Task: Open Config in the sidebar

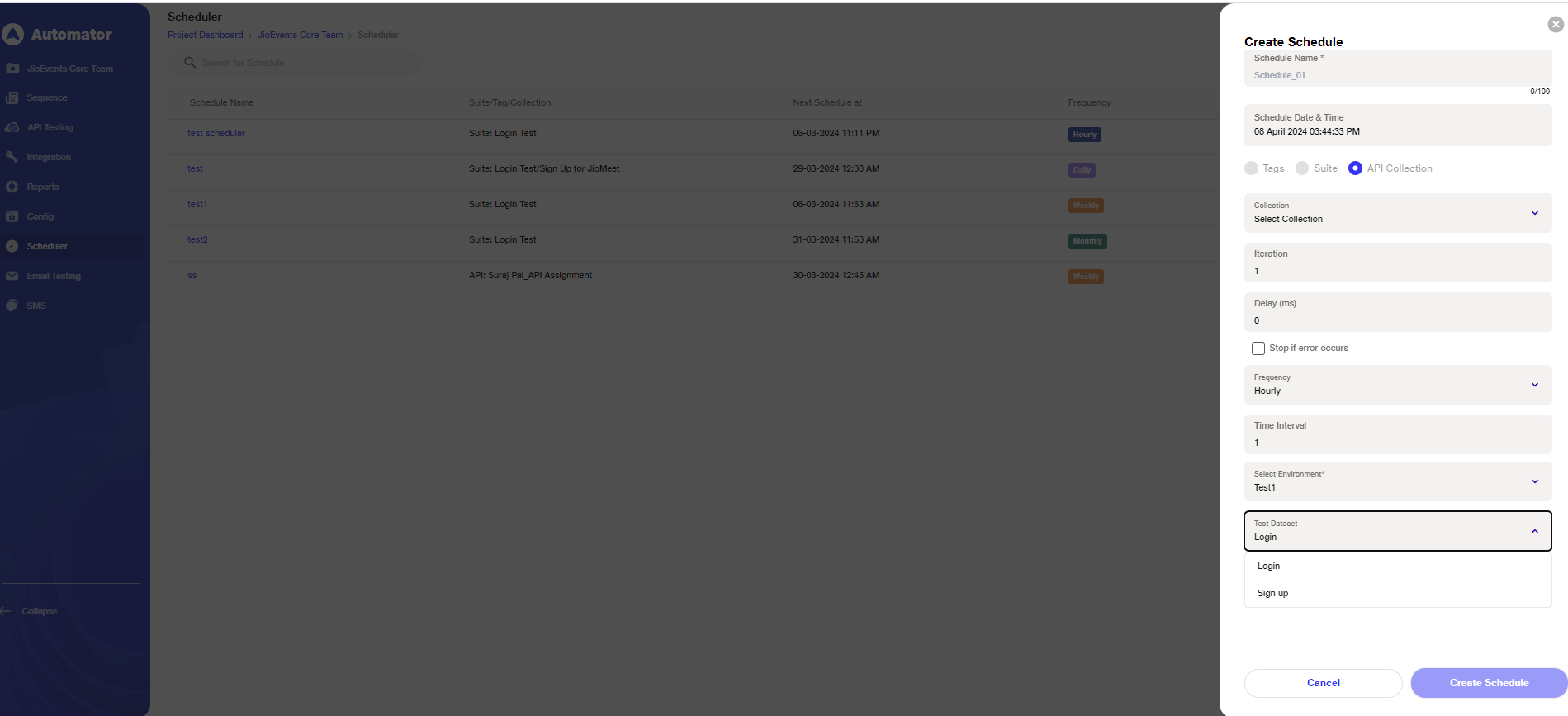Action: coord(40,216)
